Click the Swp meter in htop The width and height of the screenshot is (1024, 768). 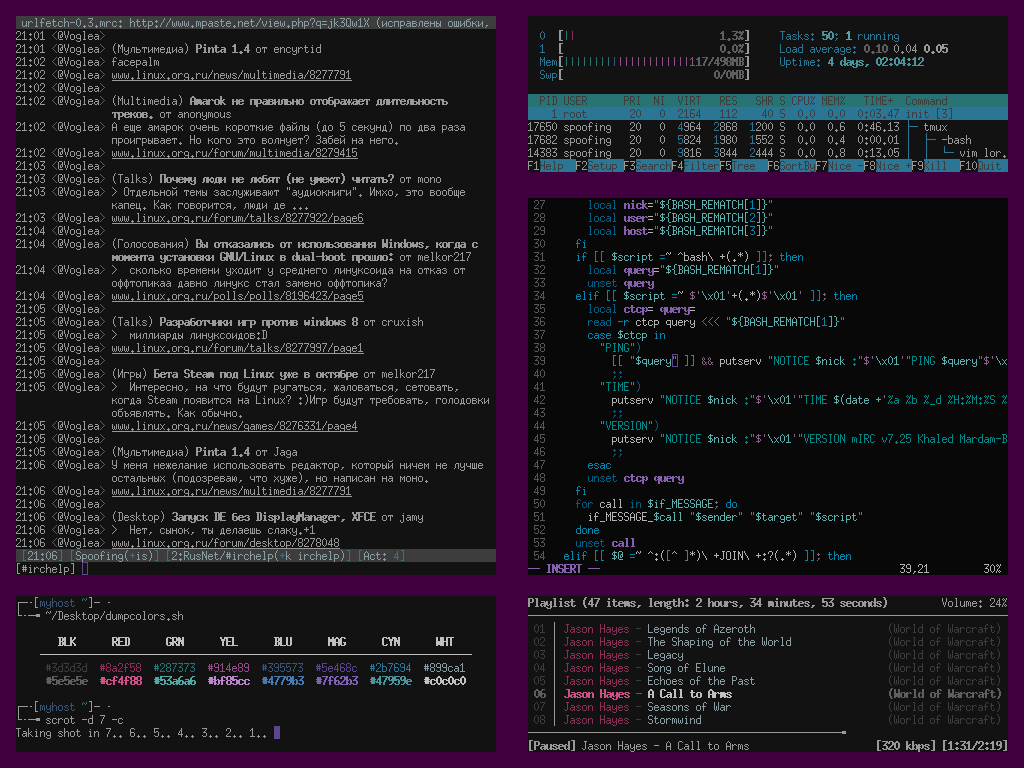(x=645, y=75)
